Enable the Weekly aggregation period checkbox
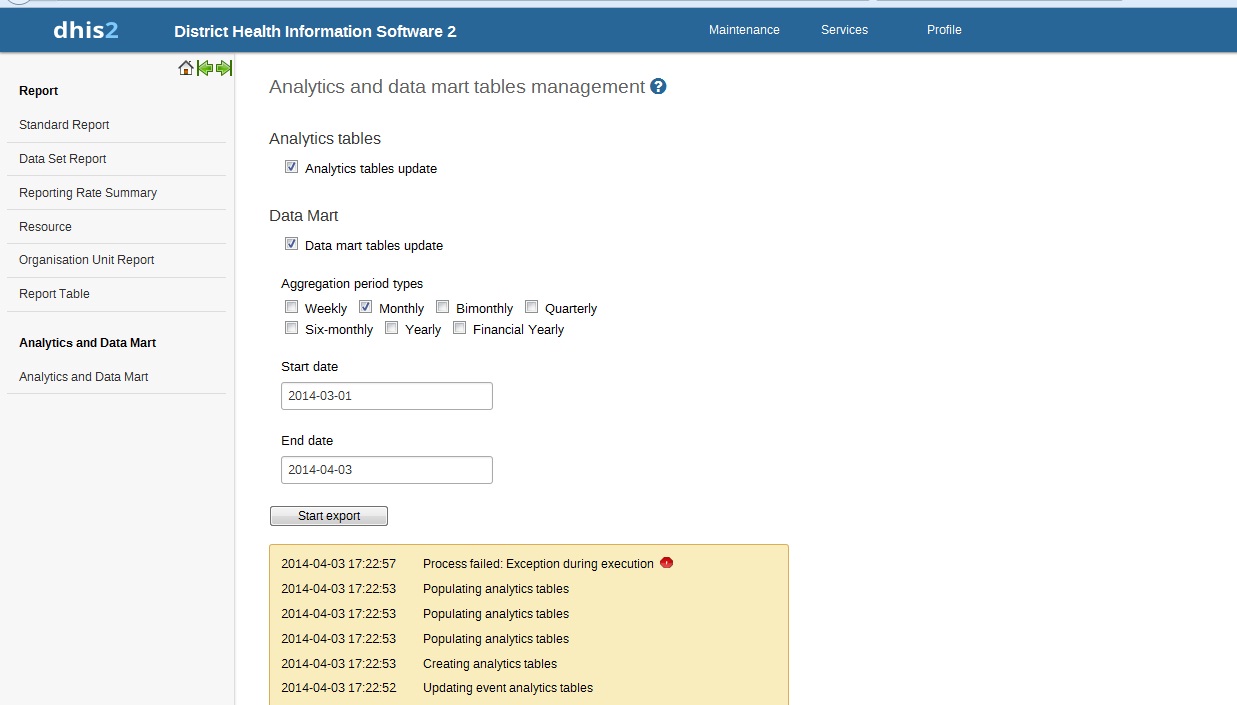Image resolution: width=1237 pixels, height=705 pixels. (292, 307)
